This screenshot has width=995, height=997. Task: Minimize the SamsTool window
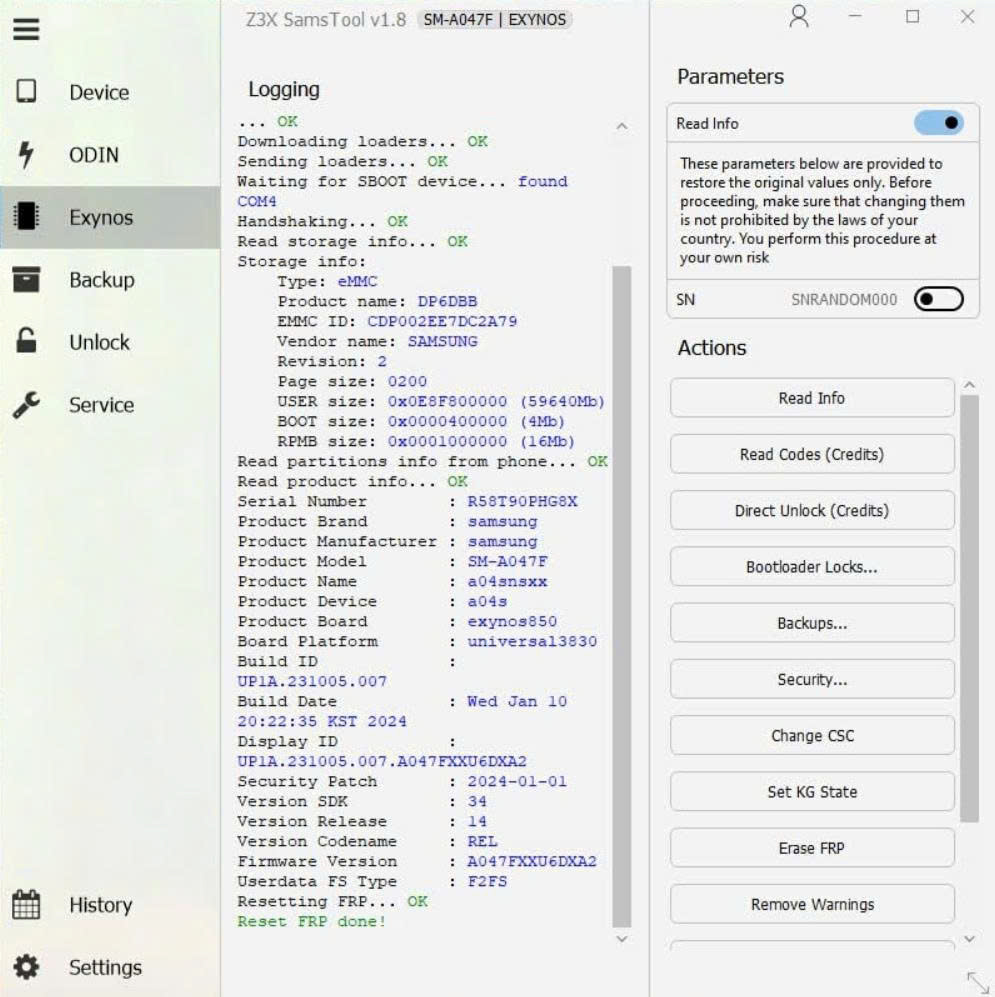pos(856,17)
